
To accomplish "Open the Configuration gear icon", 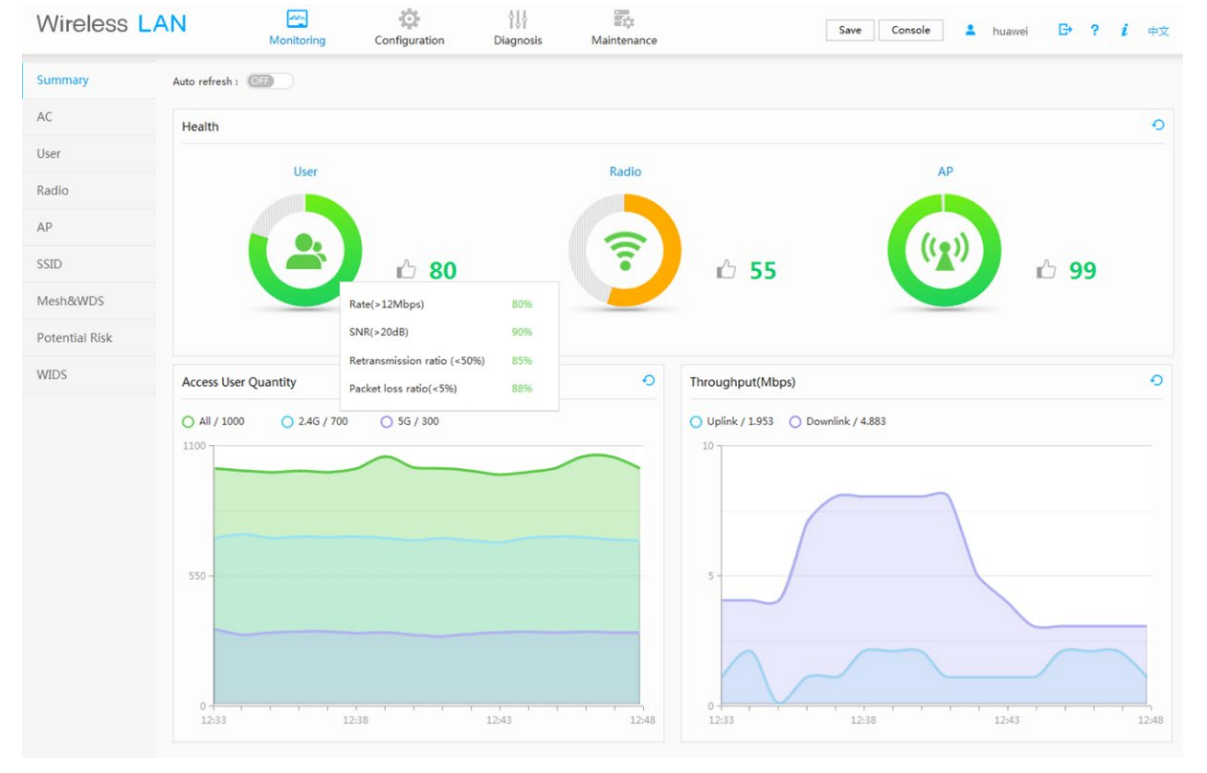I will (409, 19).
